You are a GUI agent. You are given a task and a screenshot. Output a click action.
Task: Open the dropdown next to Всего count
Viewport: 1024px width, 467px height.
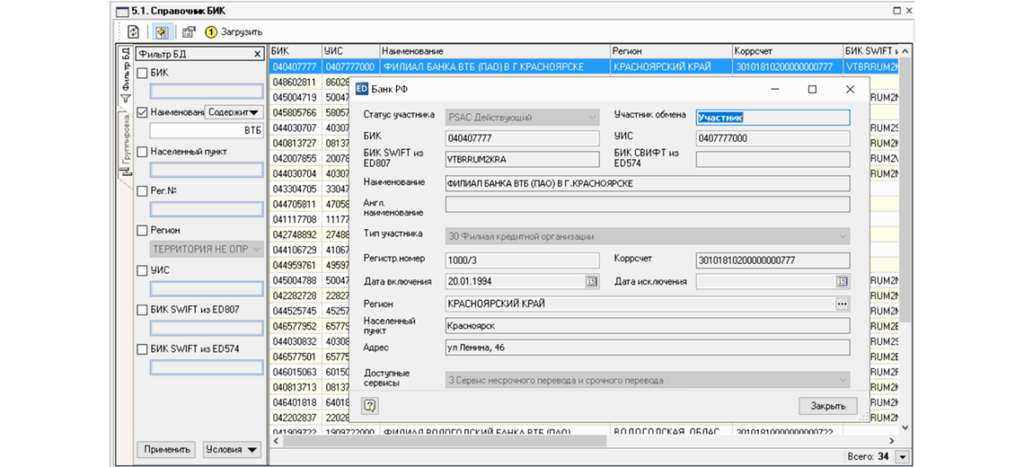click(903, 457)
